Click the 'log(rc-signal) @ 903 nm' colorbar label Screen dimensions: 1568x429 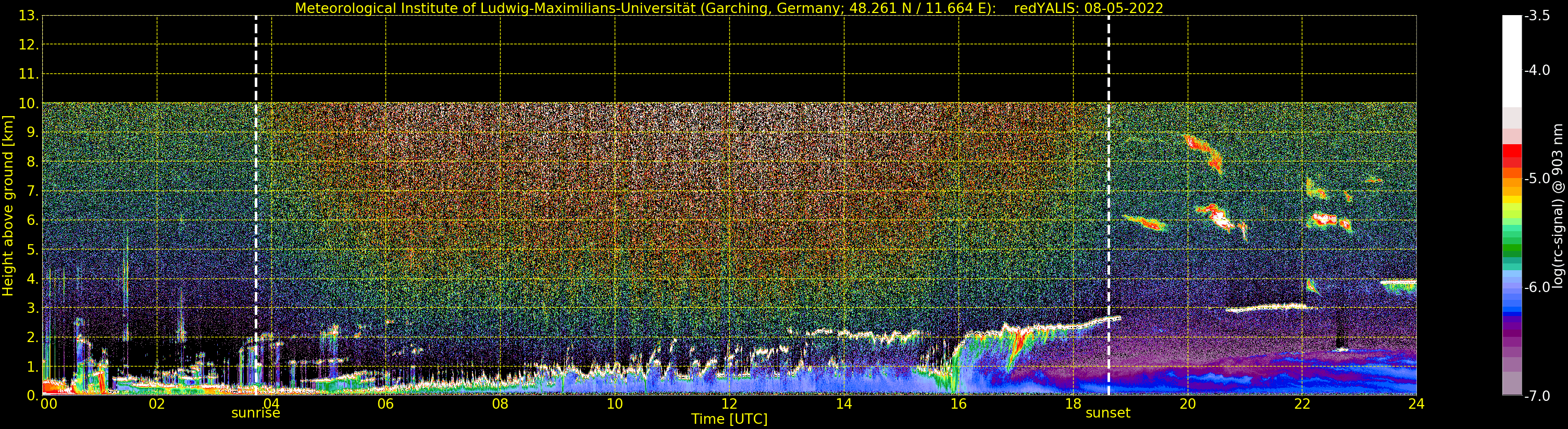1558,206
